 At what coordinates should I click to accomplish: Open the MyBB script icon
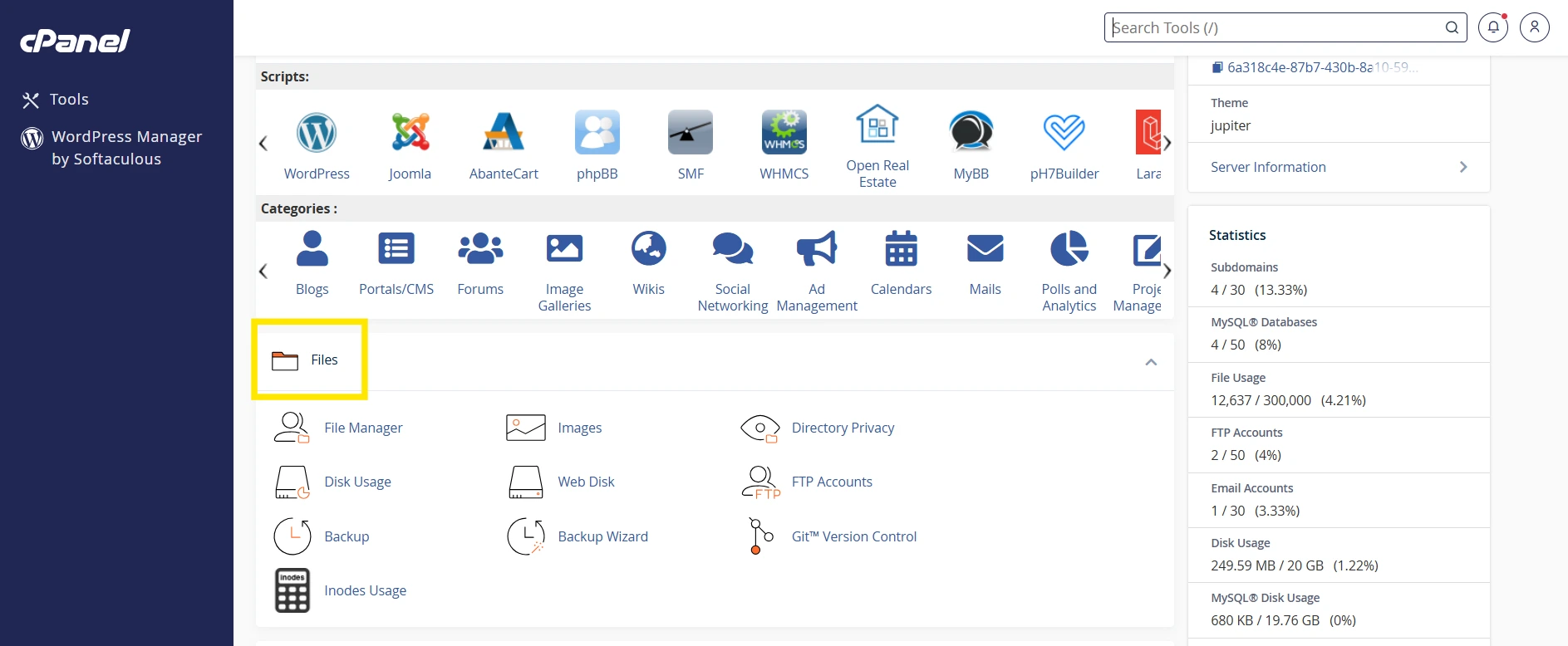pos(971,133)
